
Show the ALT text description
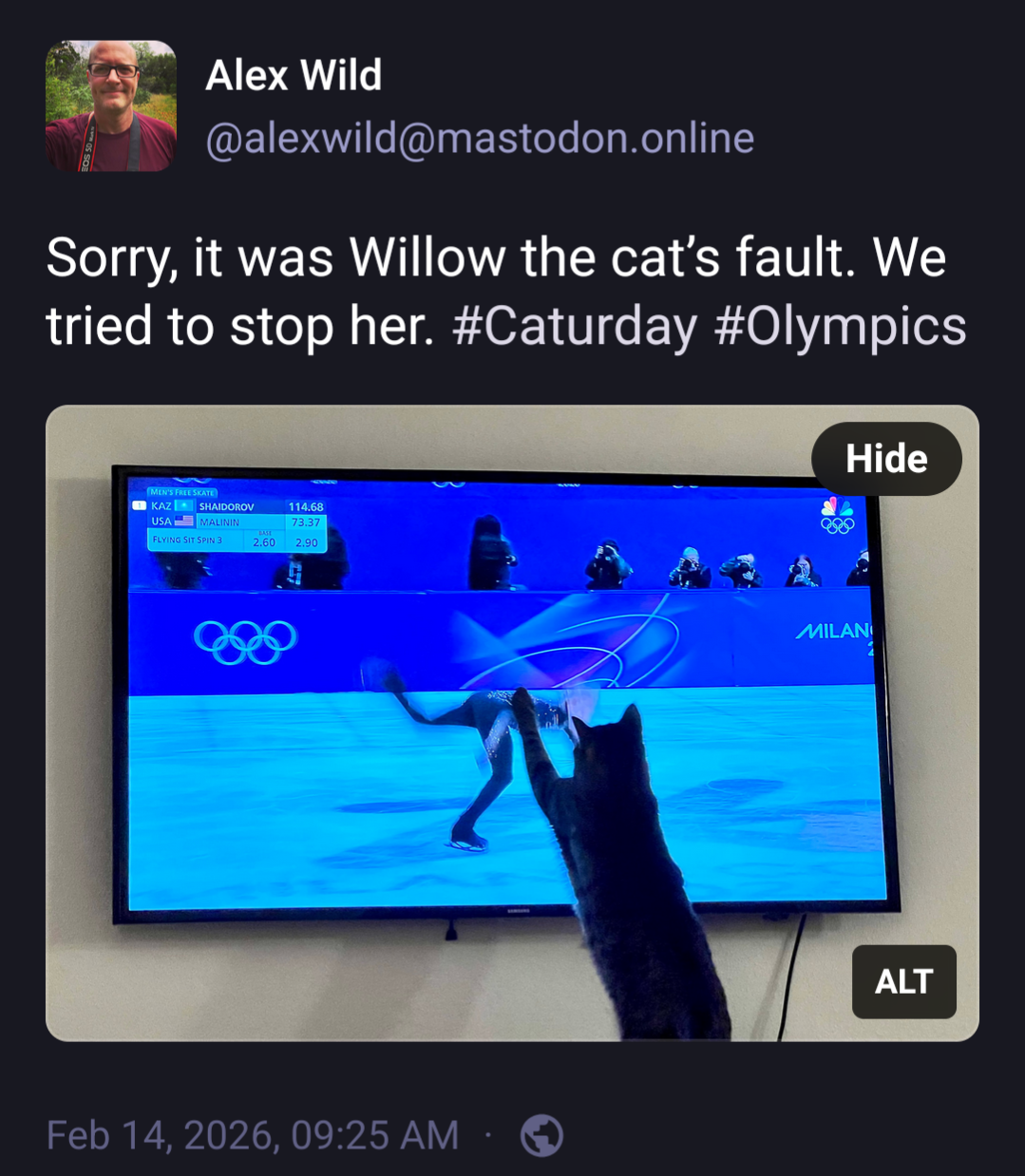point(904,981)
